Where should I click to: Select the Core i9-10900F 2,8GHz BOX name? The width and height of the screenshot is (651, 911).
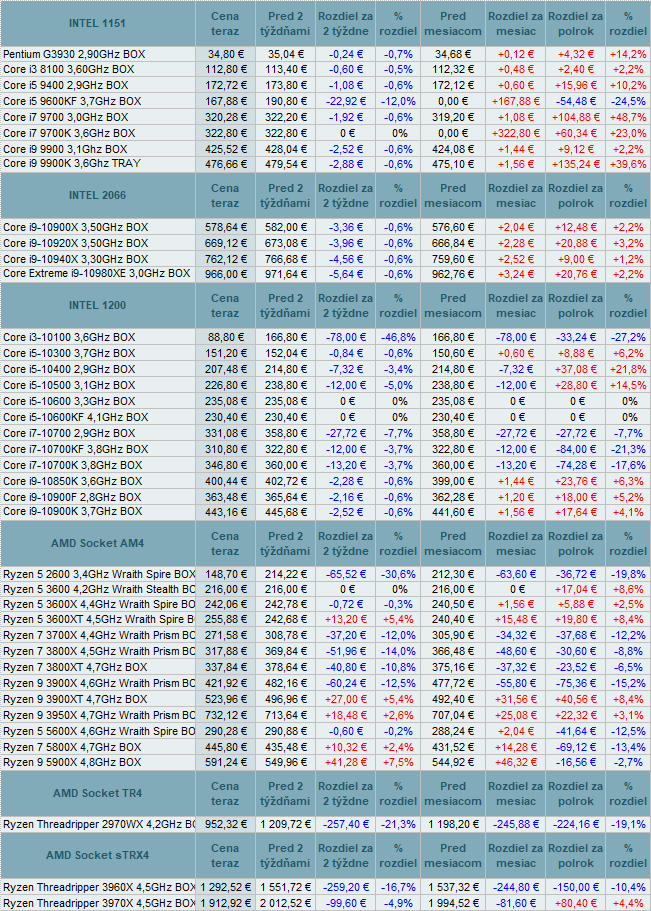coord(72,497)
